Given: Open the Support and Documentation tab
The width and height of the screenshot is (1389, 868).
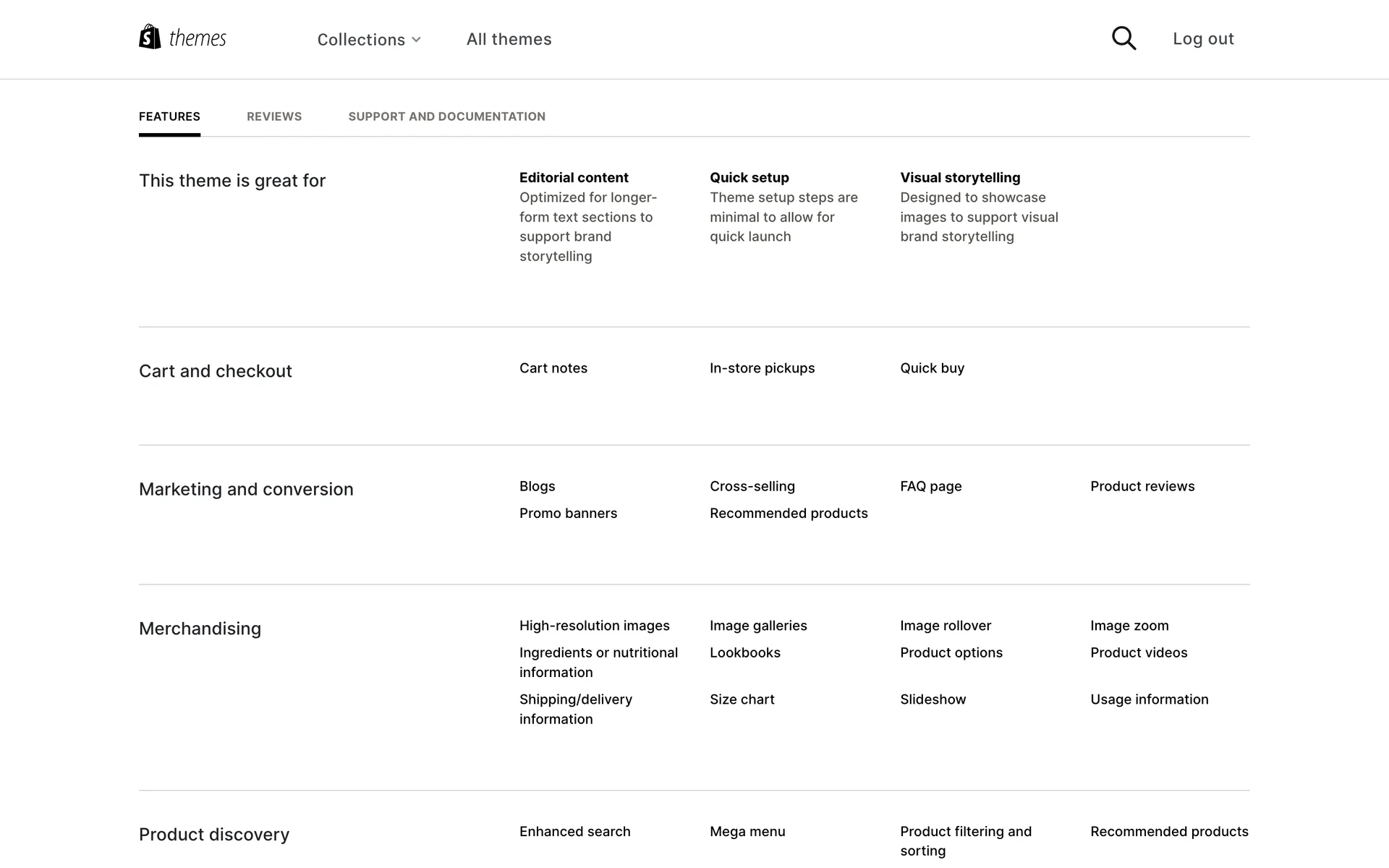Looking at the screenshot, I should click(446, 116).
